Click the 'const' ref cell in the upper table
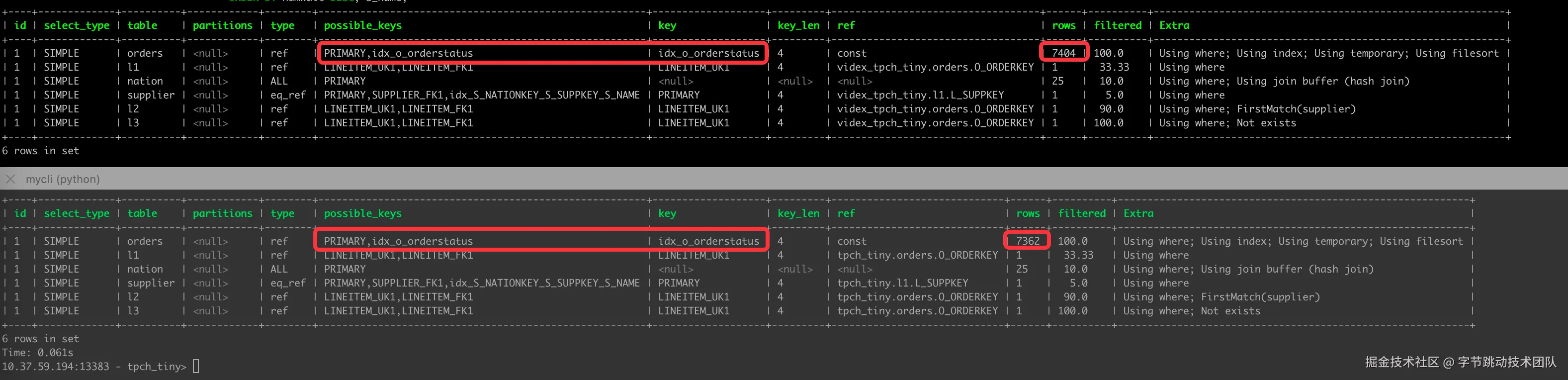The width and height of the screenshot is (1568, 380). coord(852,53)
